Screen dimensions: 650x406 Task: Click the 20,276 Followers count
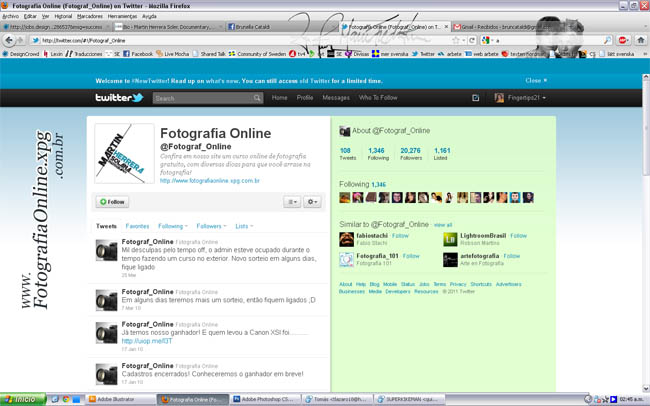click(410, 153)
